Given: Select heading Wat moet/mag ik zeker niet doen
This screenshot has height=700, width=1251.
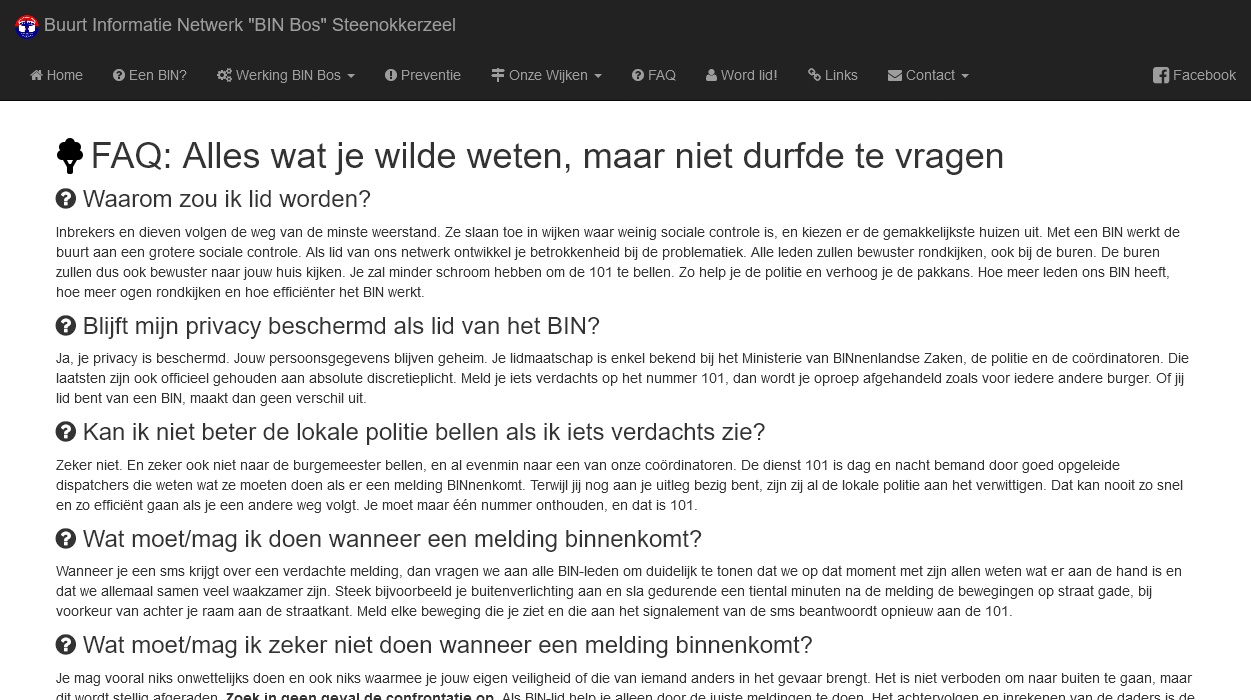Looking at the screenshot, I should coord(448,645).
